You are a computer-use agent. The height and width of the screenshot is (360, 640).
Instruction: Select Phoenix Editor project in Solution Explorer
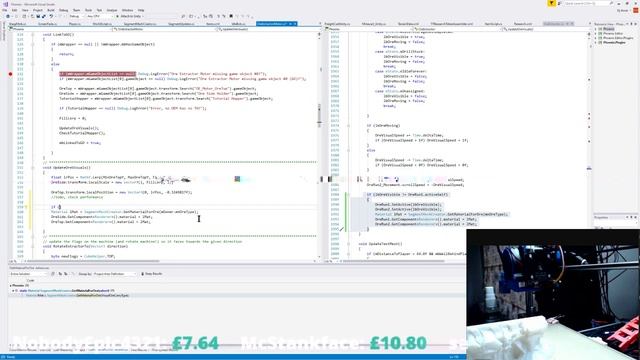613,33
